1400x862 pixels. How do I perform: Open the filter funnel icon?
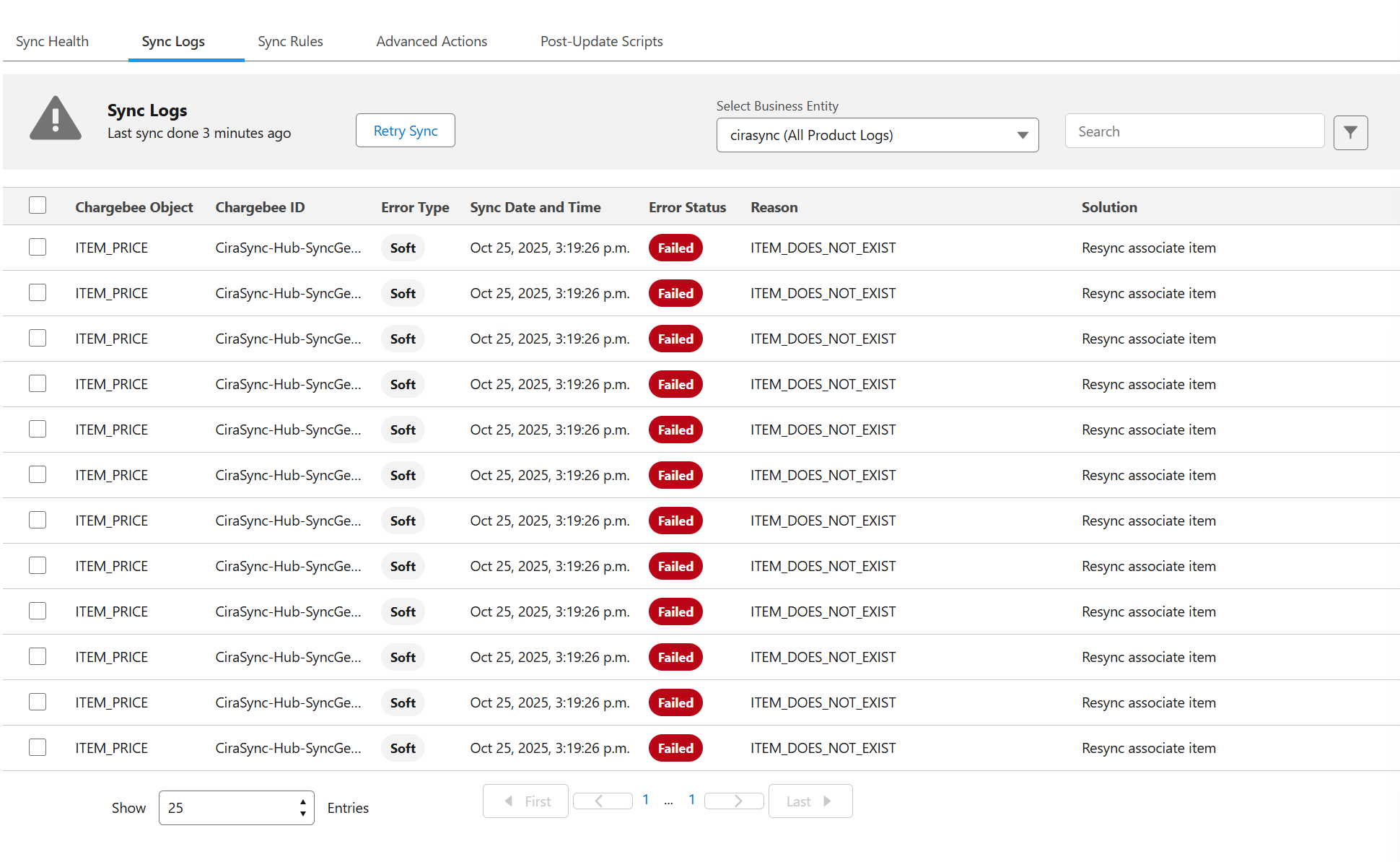1350,133
